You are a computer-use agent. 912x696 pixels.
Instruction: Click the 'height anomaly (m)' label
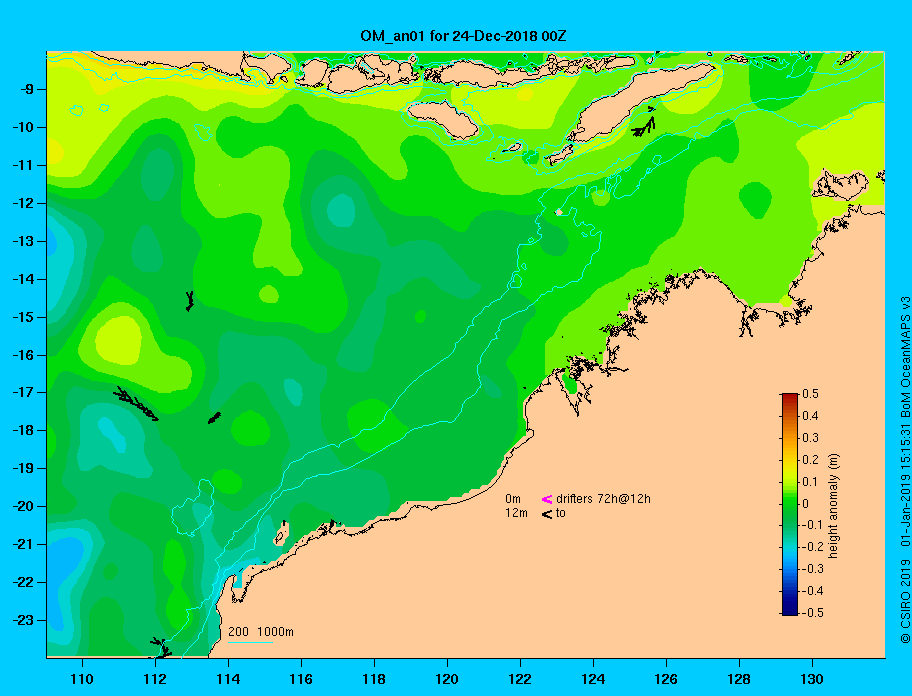point(834,505)
